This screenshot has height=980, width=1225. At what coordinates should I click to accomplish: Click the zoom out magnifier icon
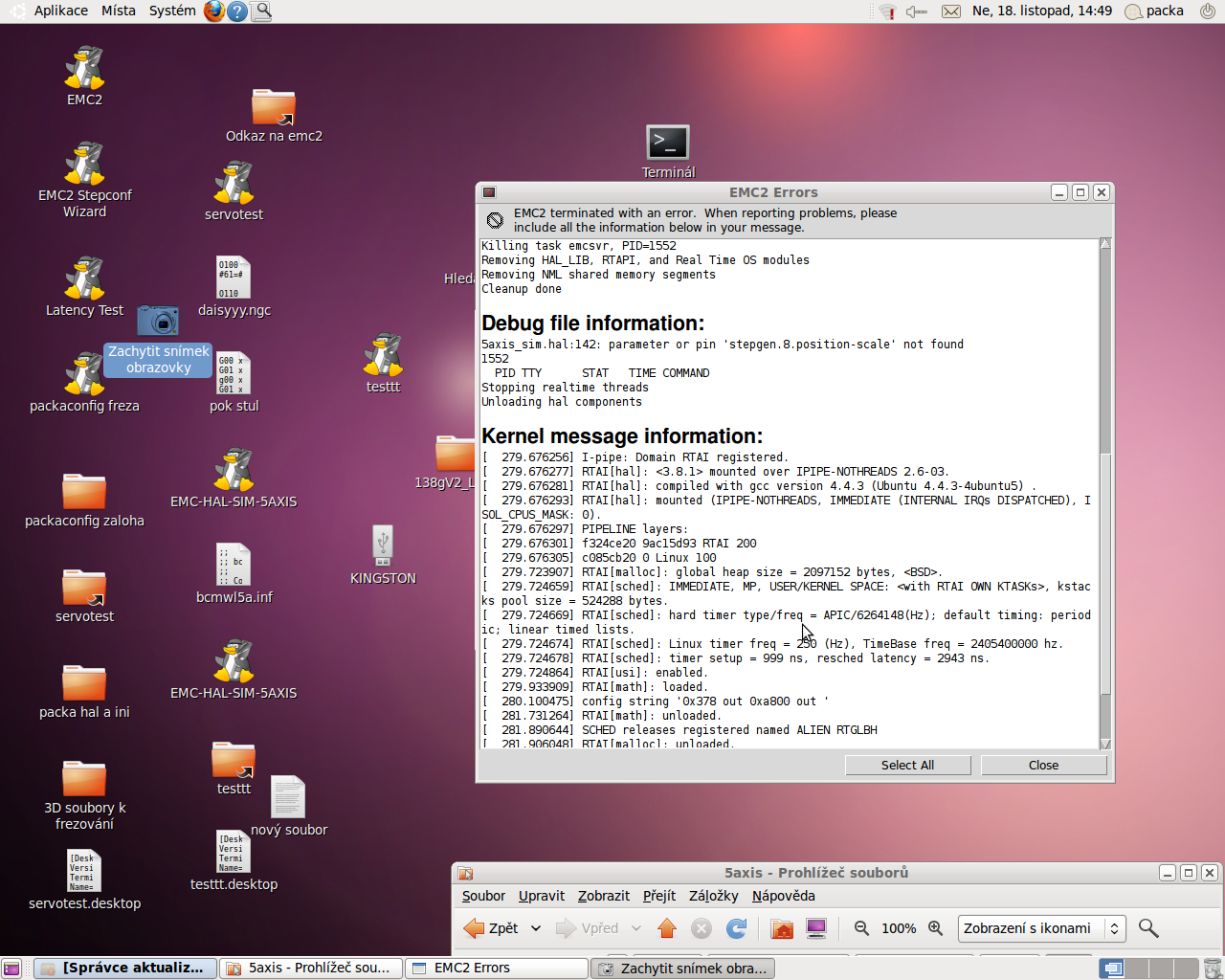861,928
